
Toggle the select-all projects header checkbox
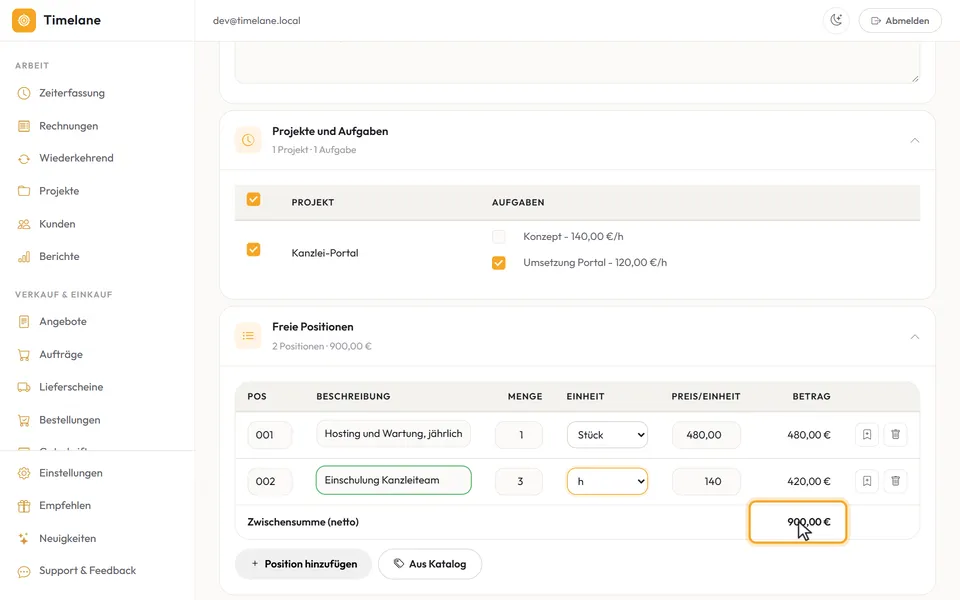(253, 200)
